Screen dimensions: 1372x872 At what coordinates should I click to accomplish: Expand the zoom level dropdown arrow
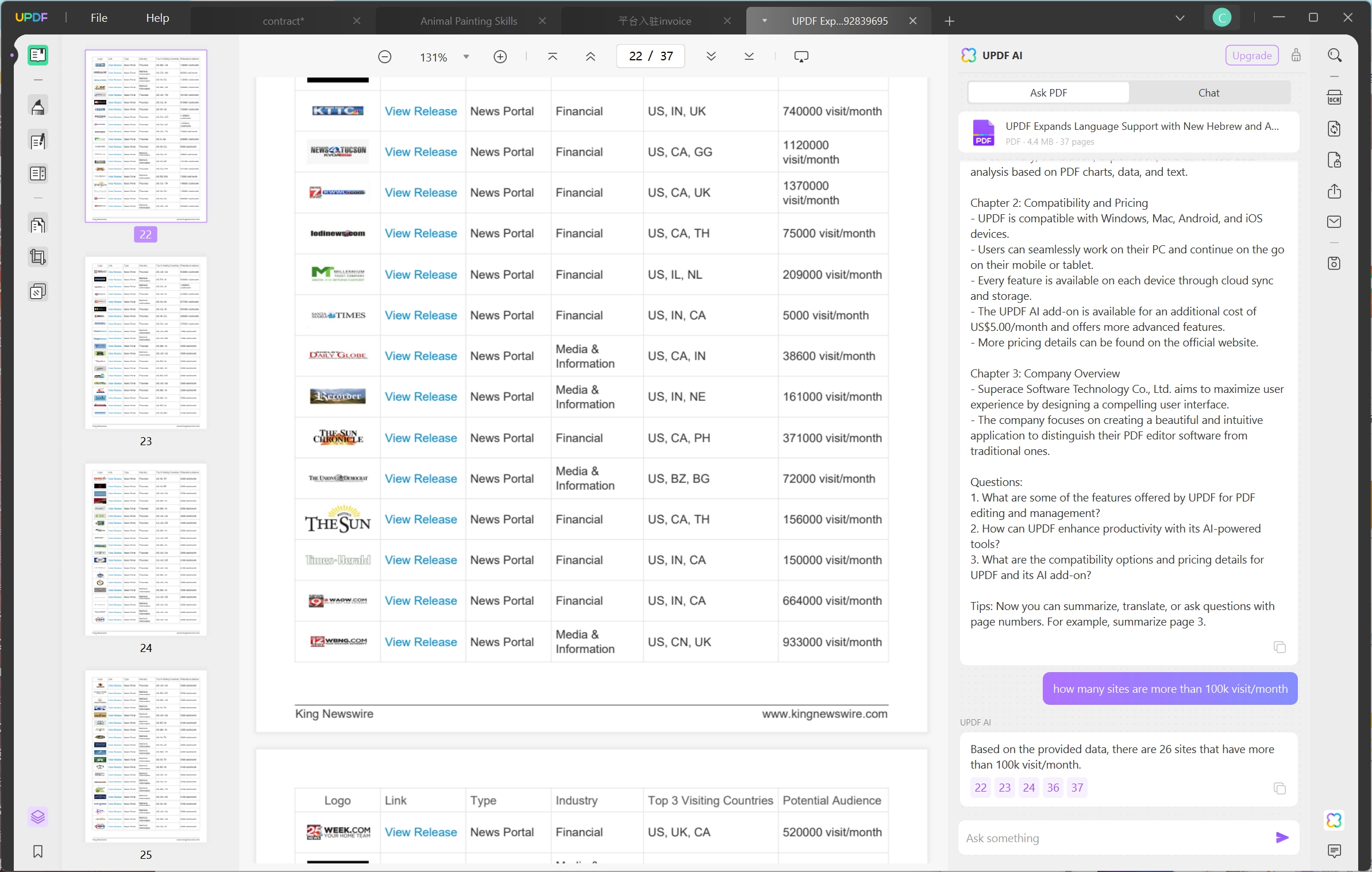(x=466, y=56)
